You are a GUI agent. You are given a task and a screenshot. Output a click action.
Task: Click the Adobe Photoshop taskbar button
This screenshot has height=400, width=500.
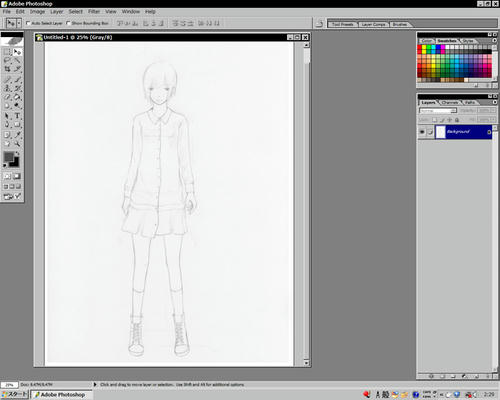[62, 395]
